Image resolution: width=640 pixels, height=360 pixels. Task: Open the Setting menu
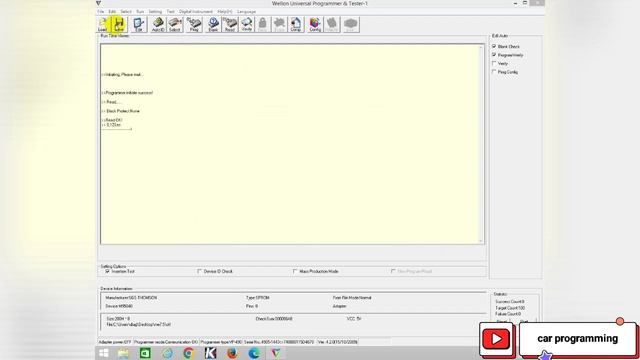(x=155, y=11)
